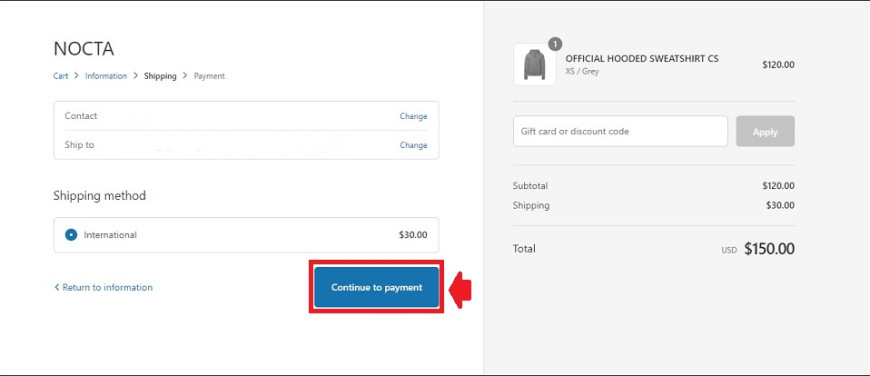Select the International shipping radio button
The width and height of the screenshot is (870, 376).
click(x=71, y=235)
